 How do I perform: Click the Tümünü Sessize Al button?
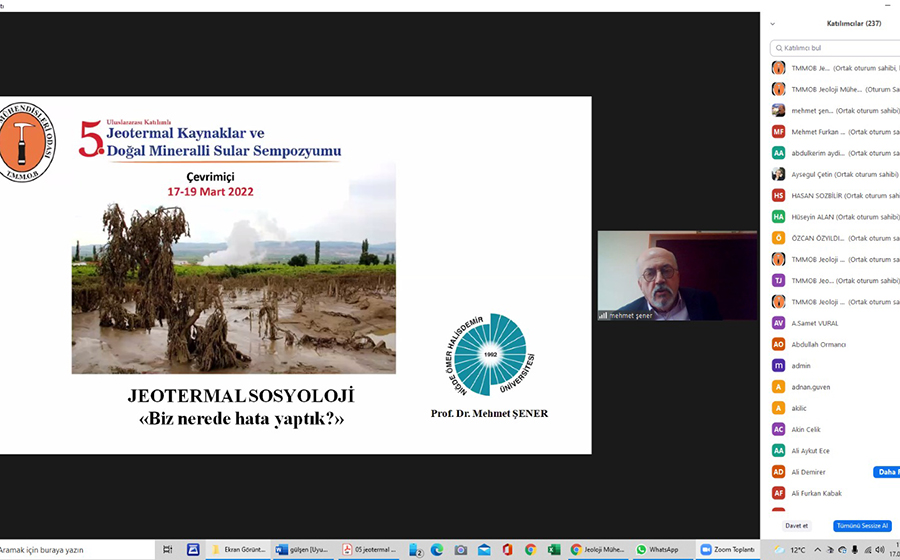click(x=862, y=526)
